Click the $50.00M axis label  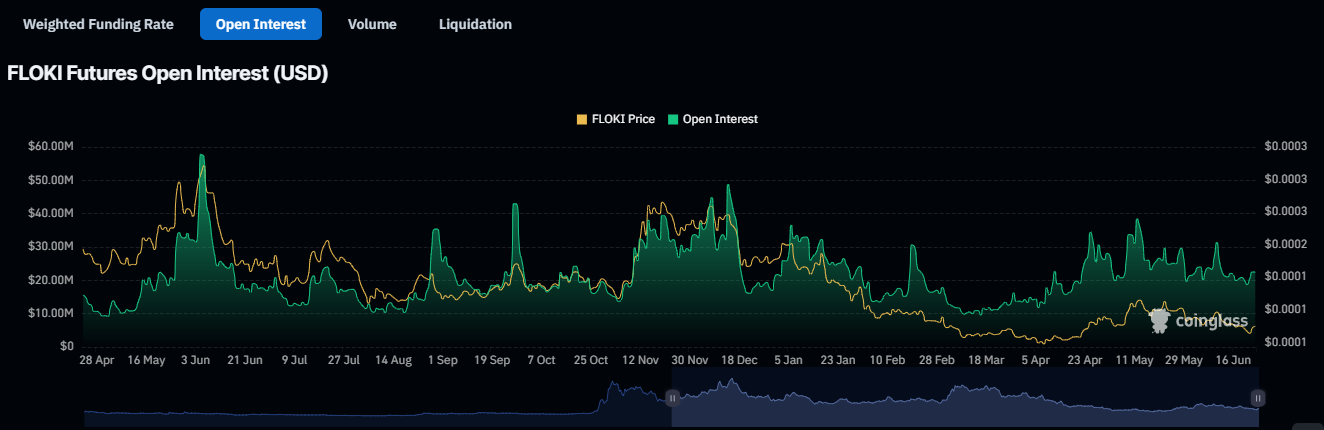[51, 180]
